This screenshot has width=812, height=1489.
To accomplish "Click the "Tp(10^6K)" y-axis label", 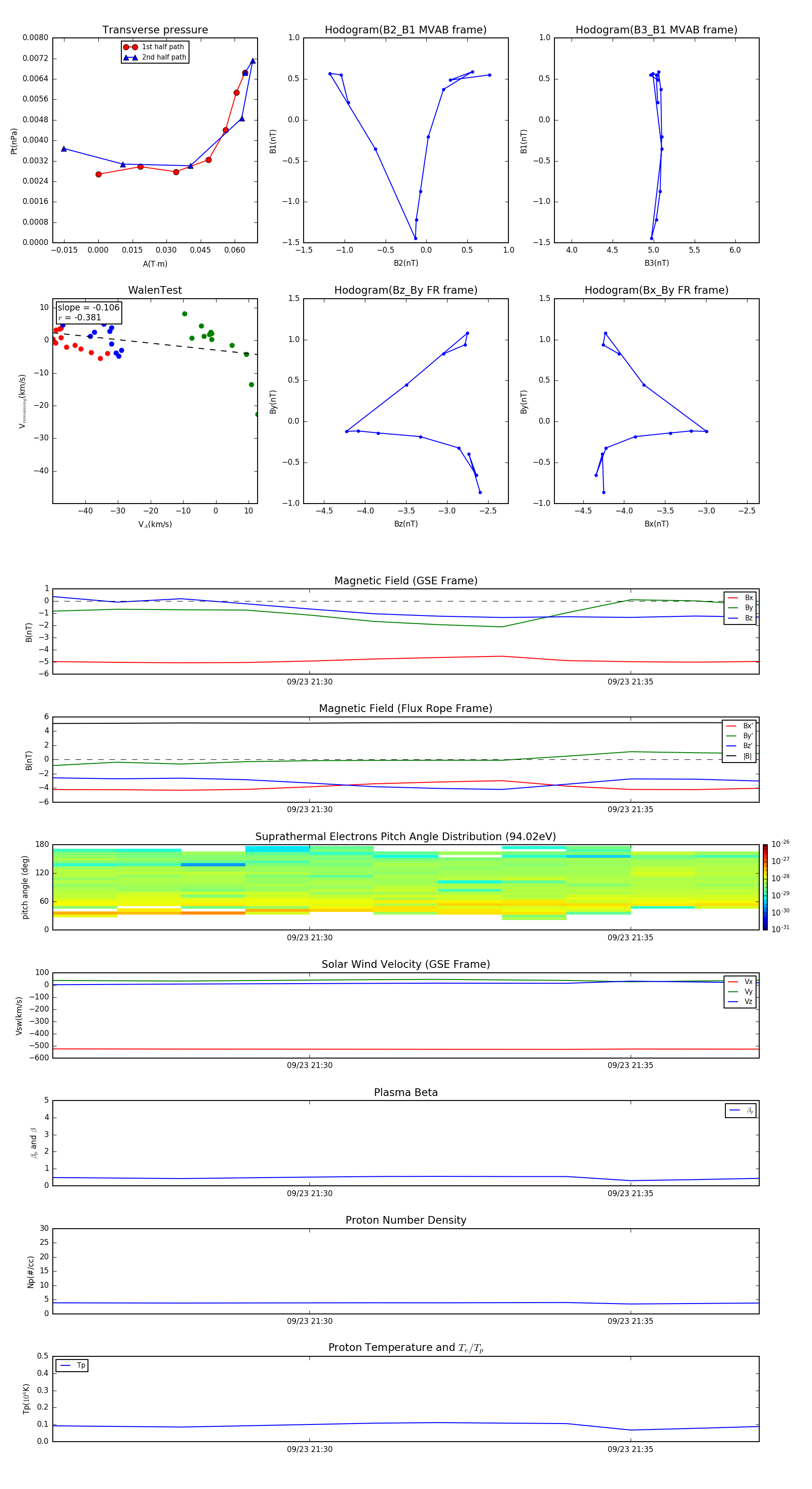I will tap(26, 1399).
